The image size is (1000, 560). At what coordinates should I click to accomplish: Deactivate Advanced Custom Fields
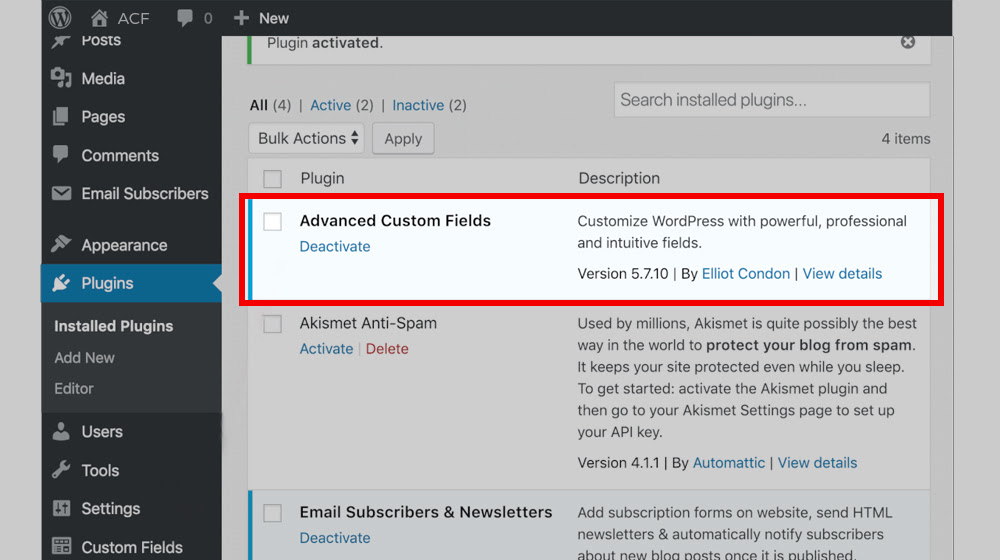point(335,246)
